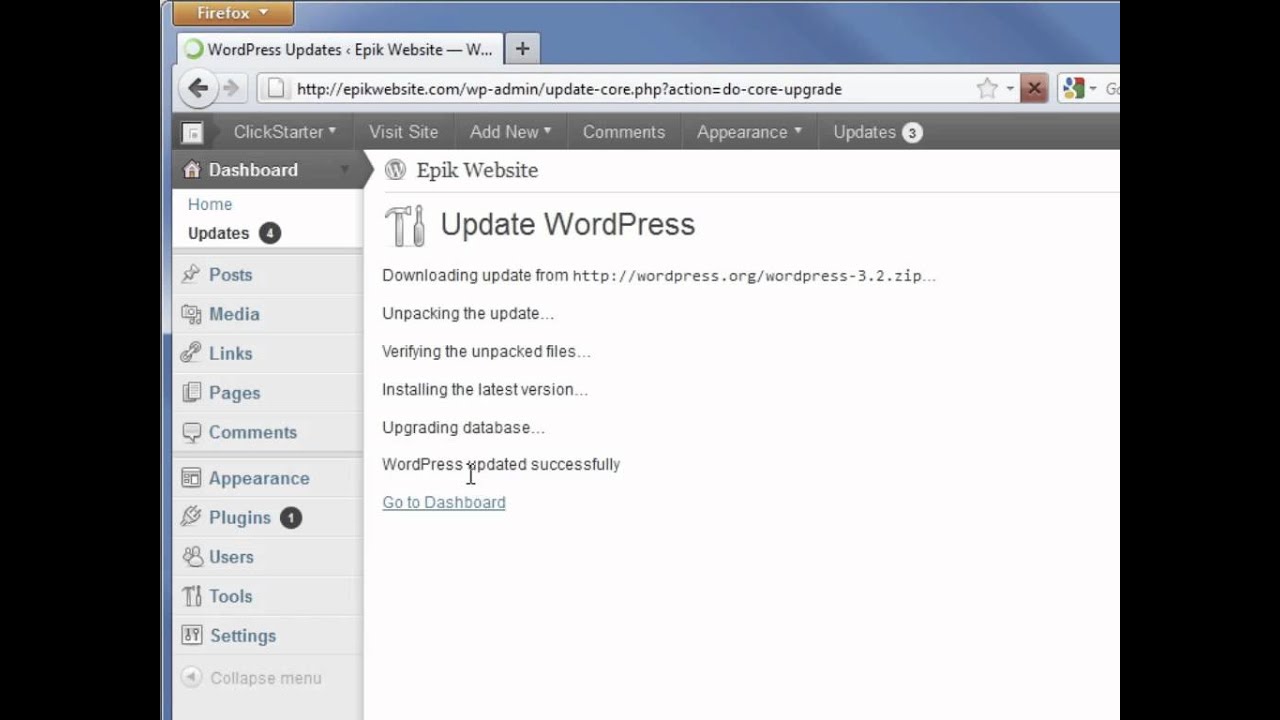Select Visit Site in the admin bar
Viewport: 1280px width, 720px height.
click(403, 131)
